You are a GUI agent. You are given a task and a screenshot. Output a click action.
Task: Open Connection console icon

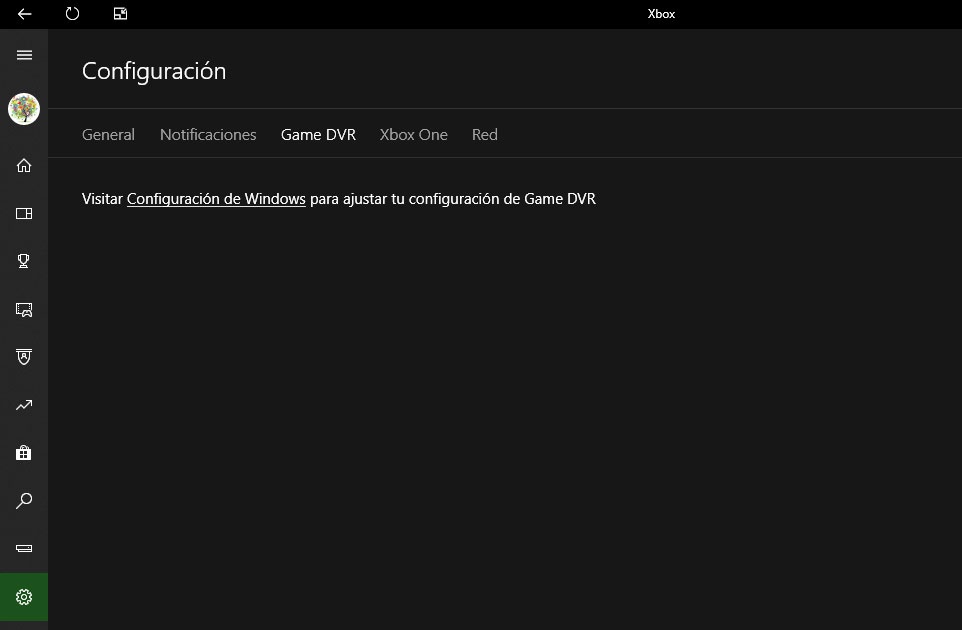pyautogui.click(x=24, y=548)
